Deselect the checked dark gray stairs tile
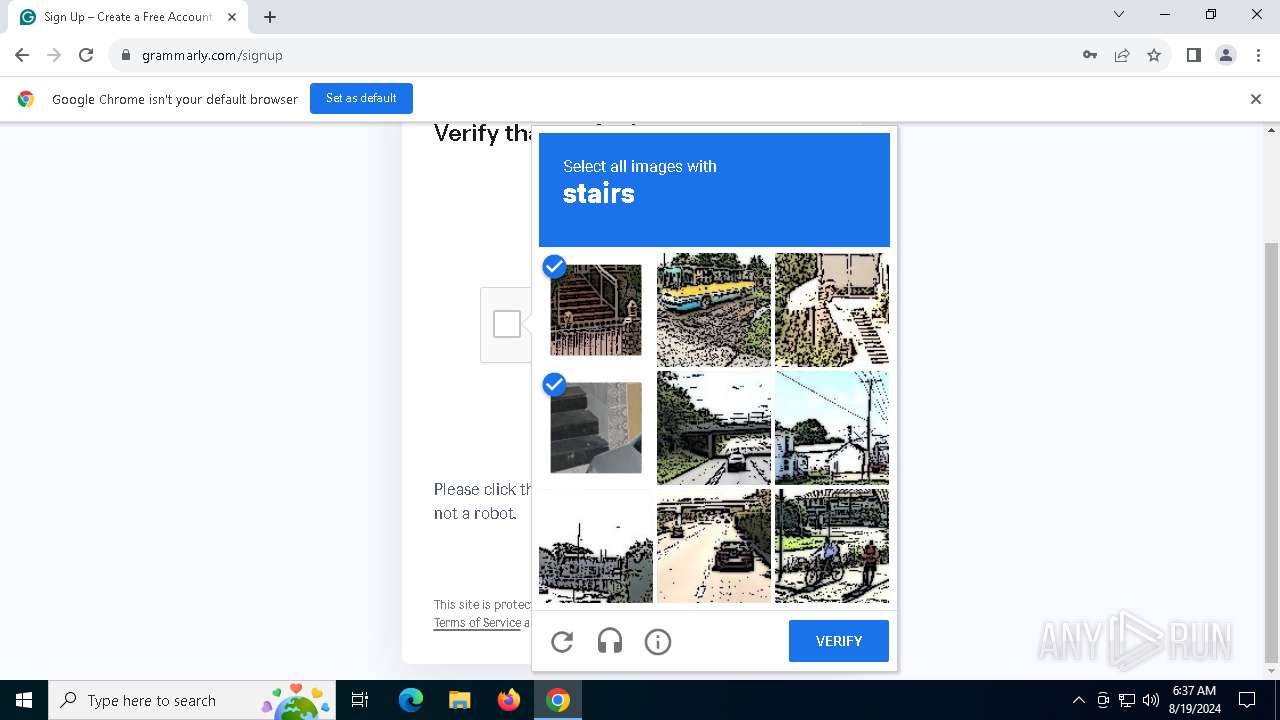 tap(596, 428)
